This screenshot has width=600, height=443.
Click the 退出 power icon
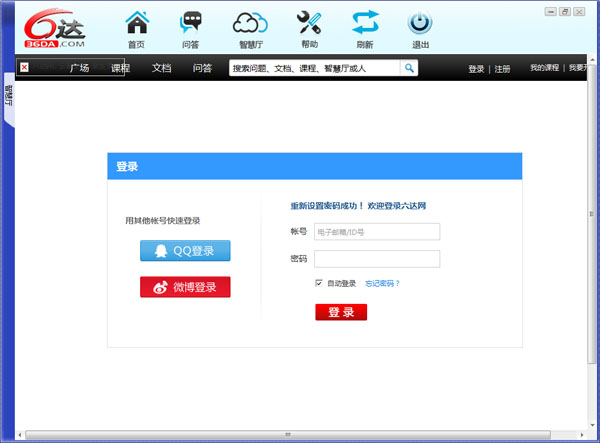[421, 24]
